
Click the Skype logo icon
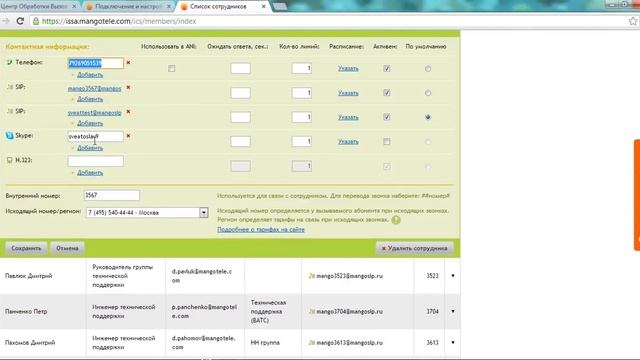pos(9,136)
